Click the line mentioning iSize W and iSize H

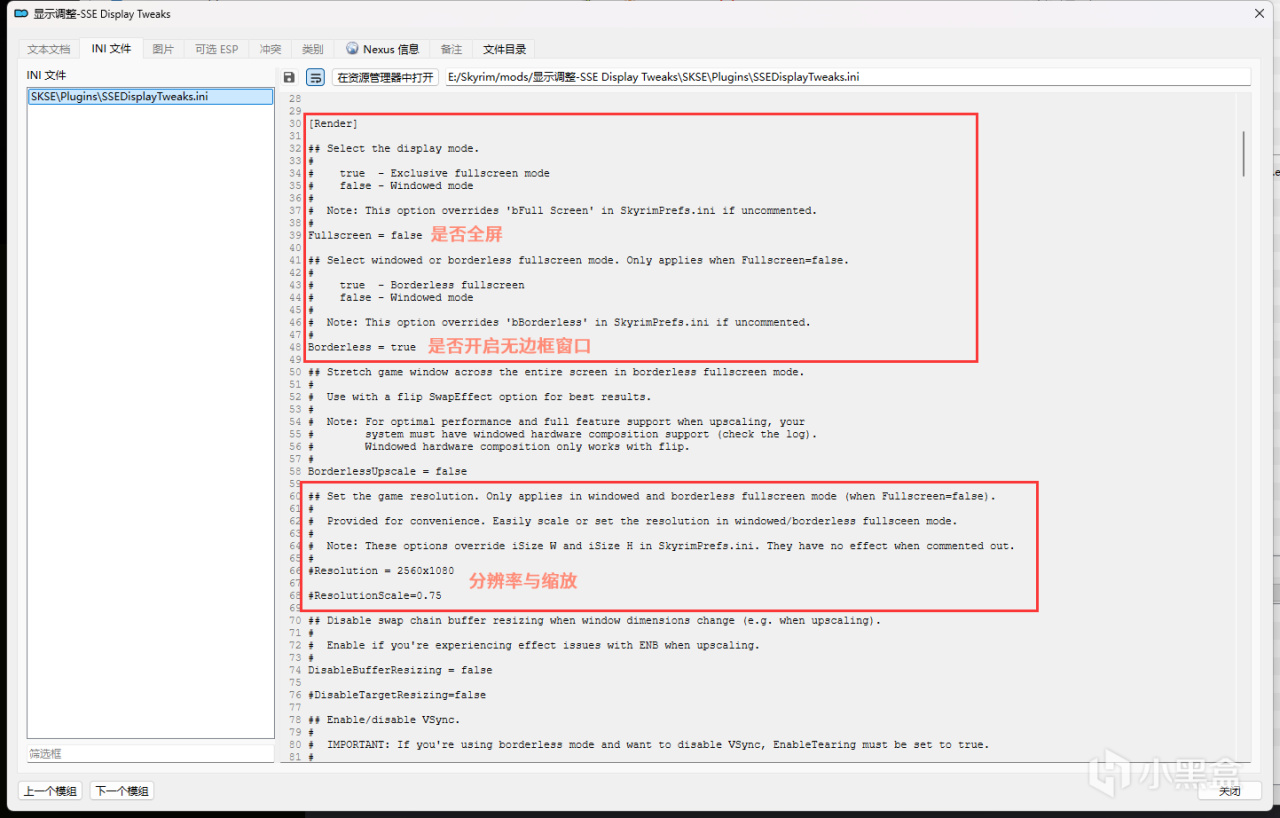(x=661, y=546)
